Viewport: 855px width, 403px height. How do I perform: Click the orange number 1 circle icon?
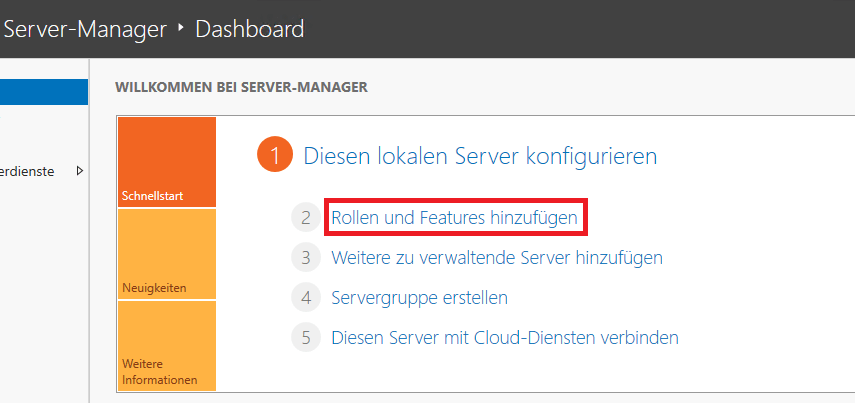[275, 156]
